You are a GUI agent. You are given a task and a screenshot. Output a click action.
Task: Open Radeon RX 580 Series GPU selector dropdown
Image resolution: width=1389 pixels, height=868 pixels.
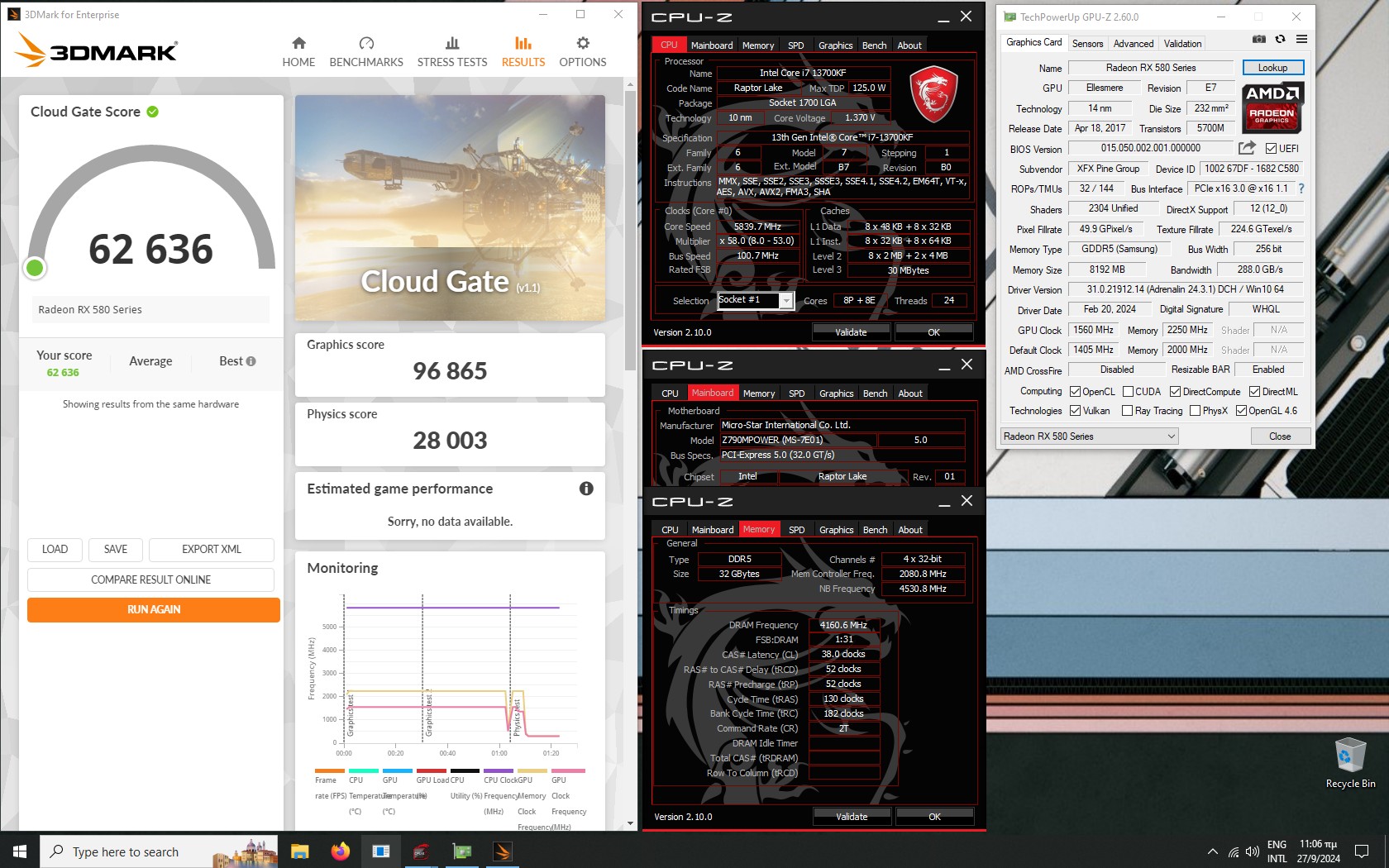point(1090,436)
